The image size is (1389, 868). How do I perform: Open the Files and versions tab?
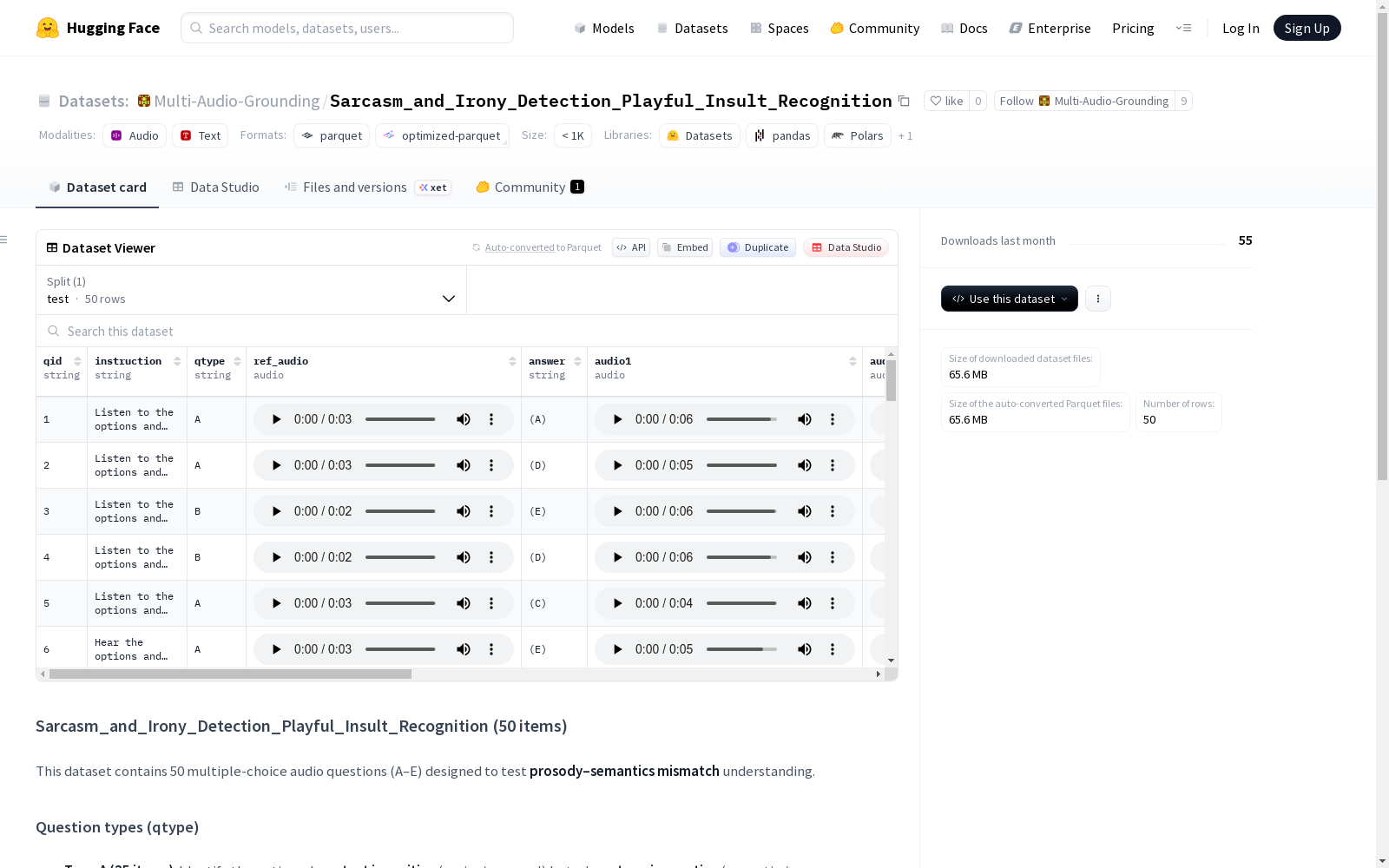pos(367,187)
